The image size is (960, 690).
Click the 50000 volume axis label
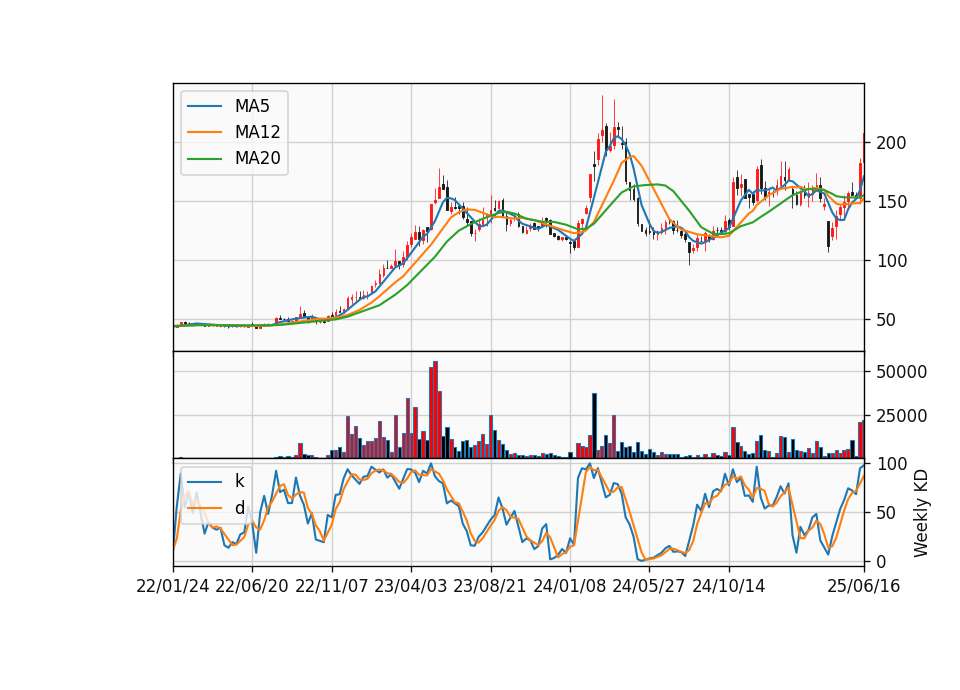[901, 372]
